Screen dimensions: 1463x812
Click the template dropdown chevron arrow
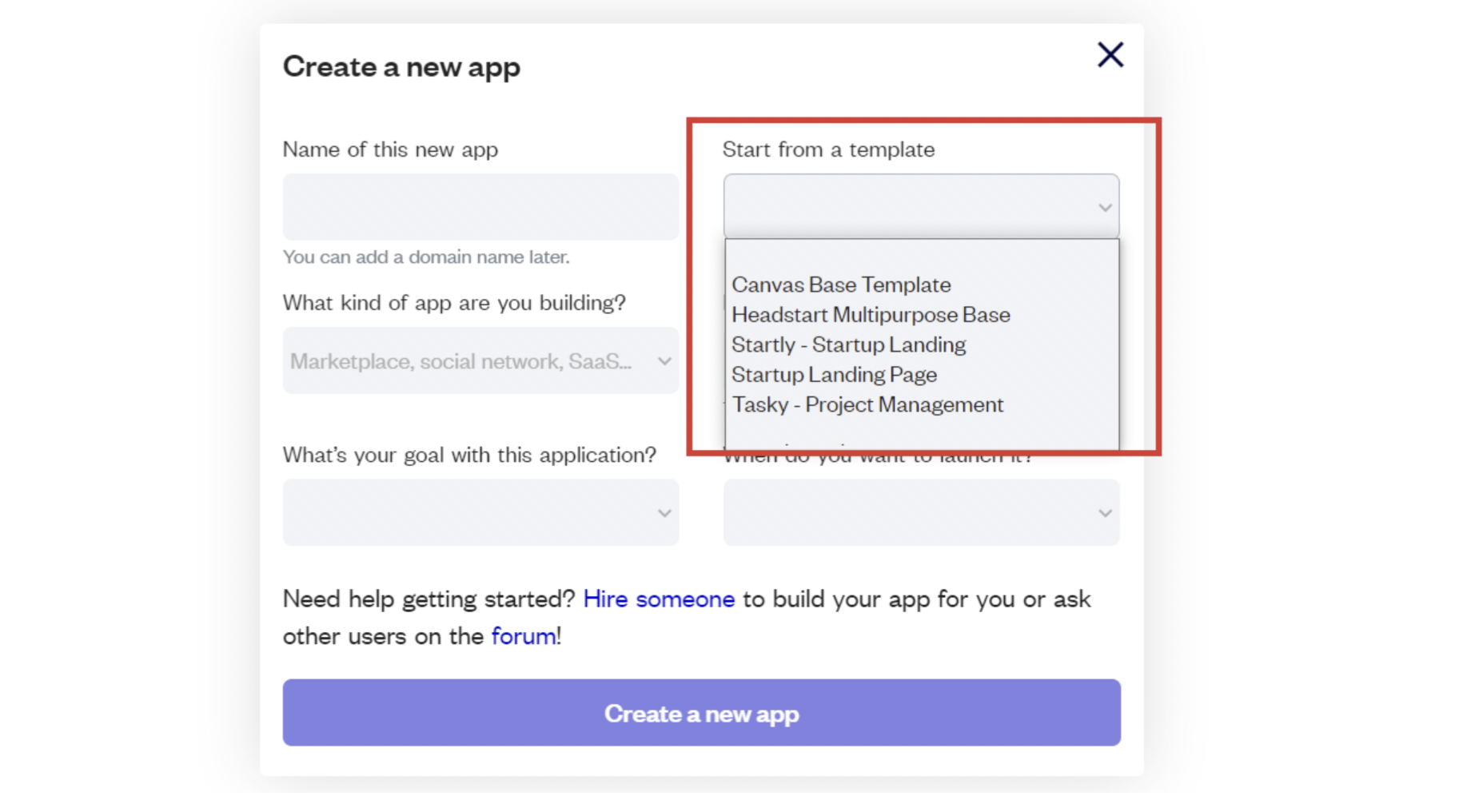coord(1105,208)
